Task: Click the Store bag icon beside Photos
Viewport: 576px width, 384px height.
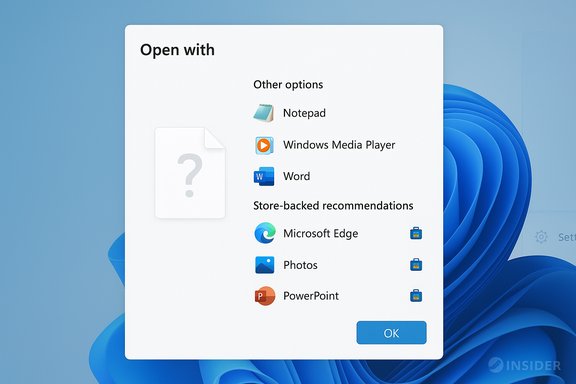Action: [x=416, y=265]
